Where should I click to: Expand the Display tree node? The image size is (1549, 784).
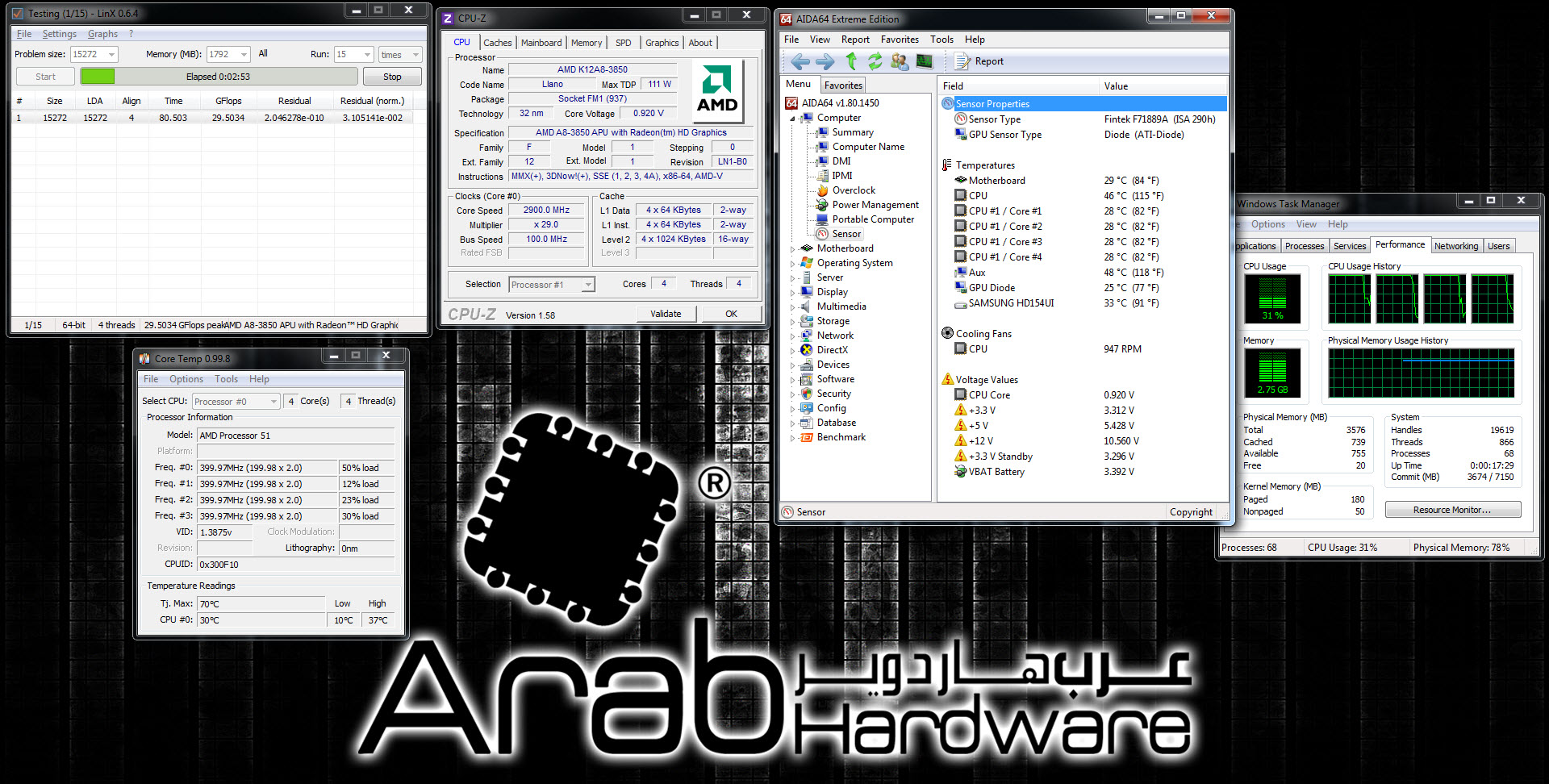(x=792, y=292)
